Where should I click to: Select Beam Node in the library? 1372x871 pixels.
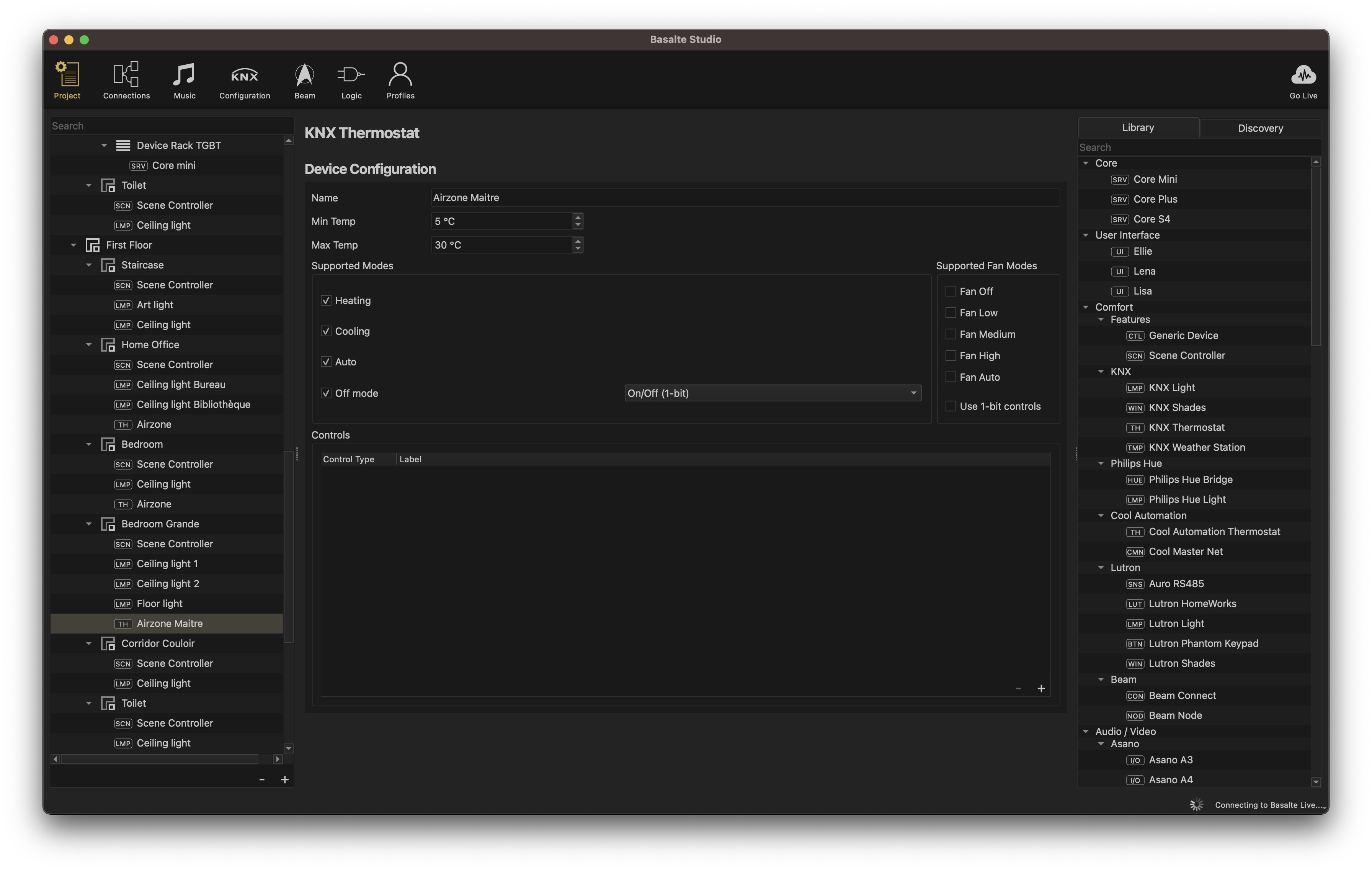(x=1175, y=715)
